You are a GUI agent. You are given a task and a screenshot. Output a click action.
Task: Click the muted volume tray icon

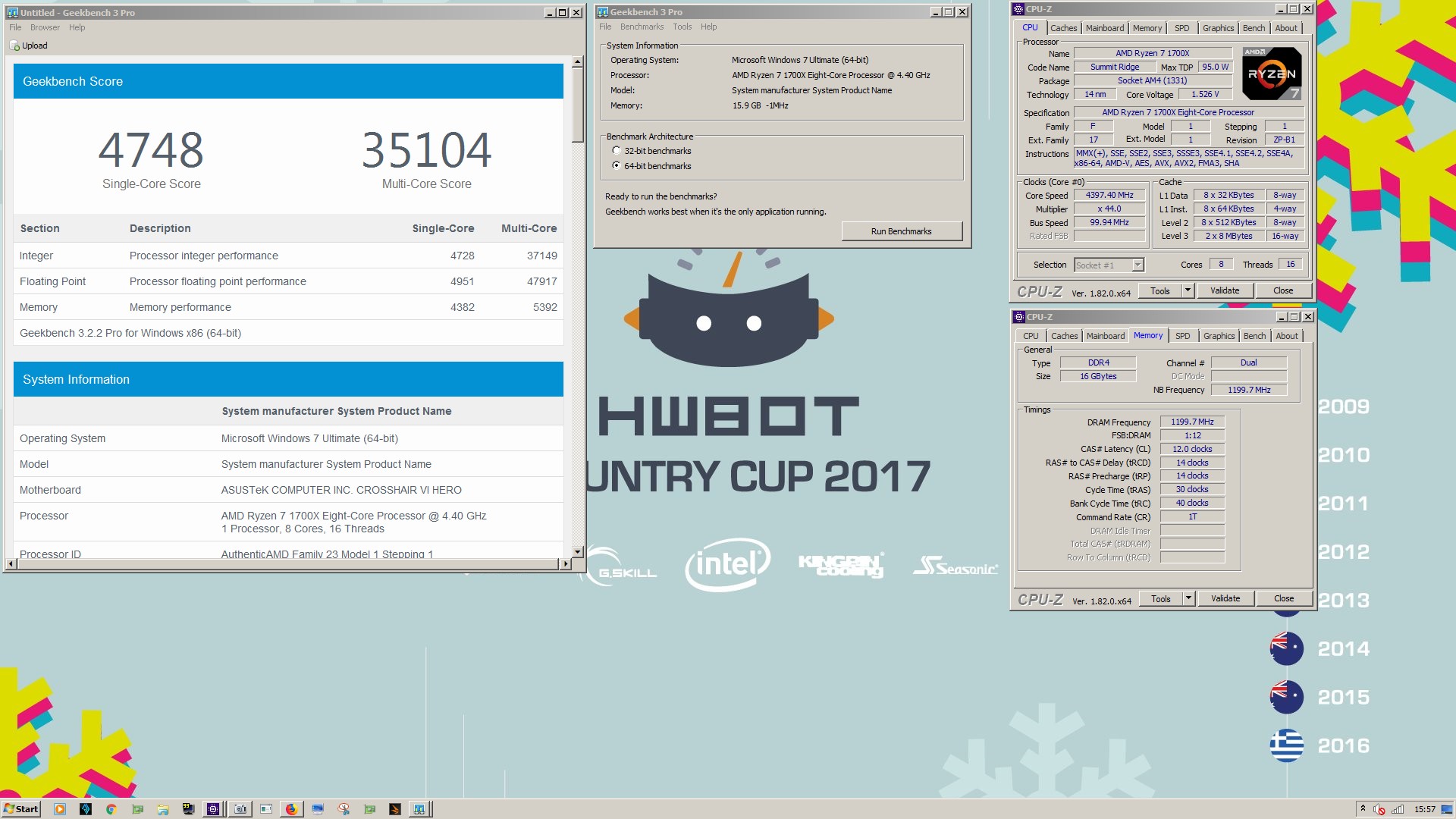[1379, 809]
